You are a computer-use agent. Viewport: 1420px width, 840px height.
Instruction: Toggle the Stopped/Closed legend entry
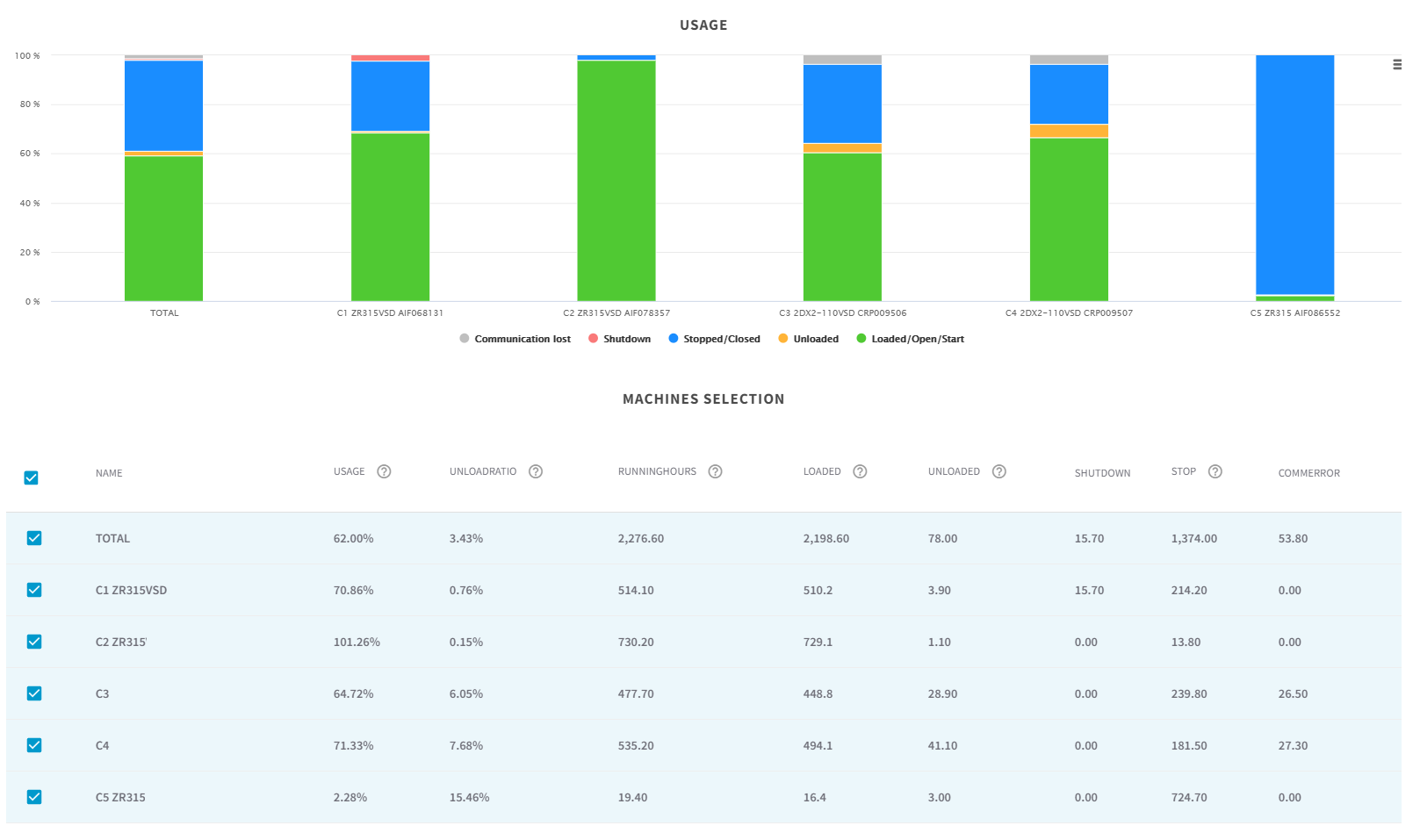714,339
